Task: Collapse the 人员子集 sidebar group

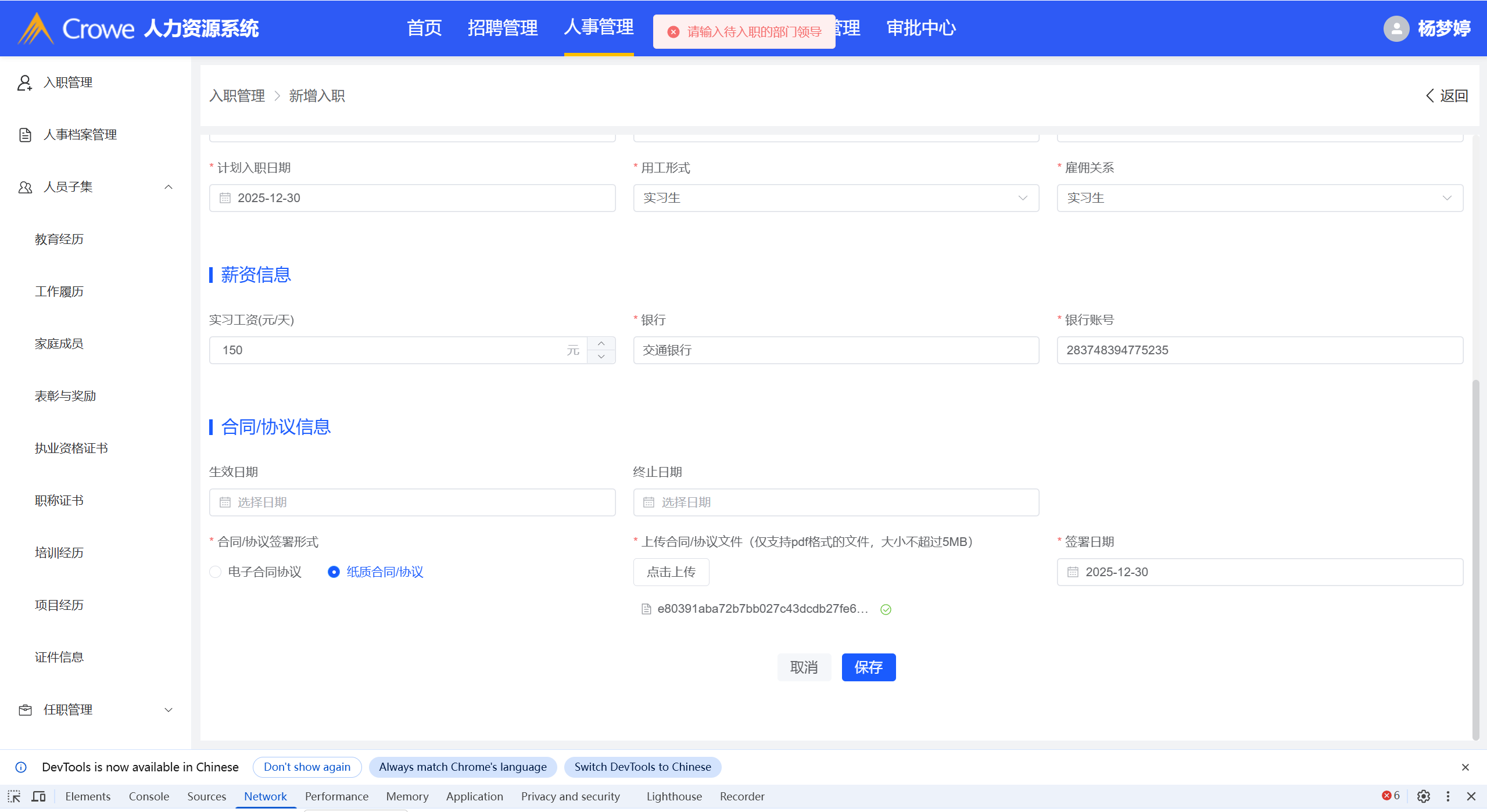Action: click(169, 187)
